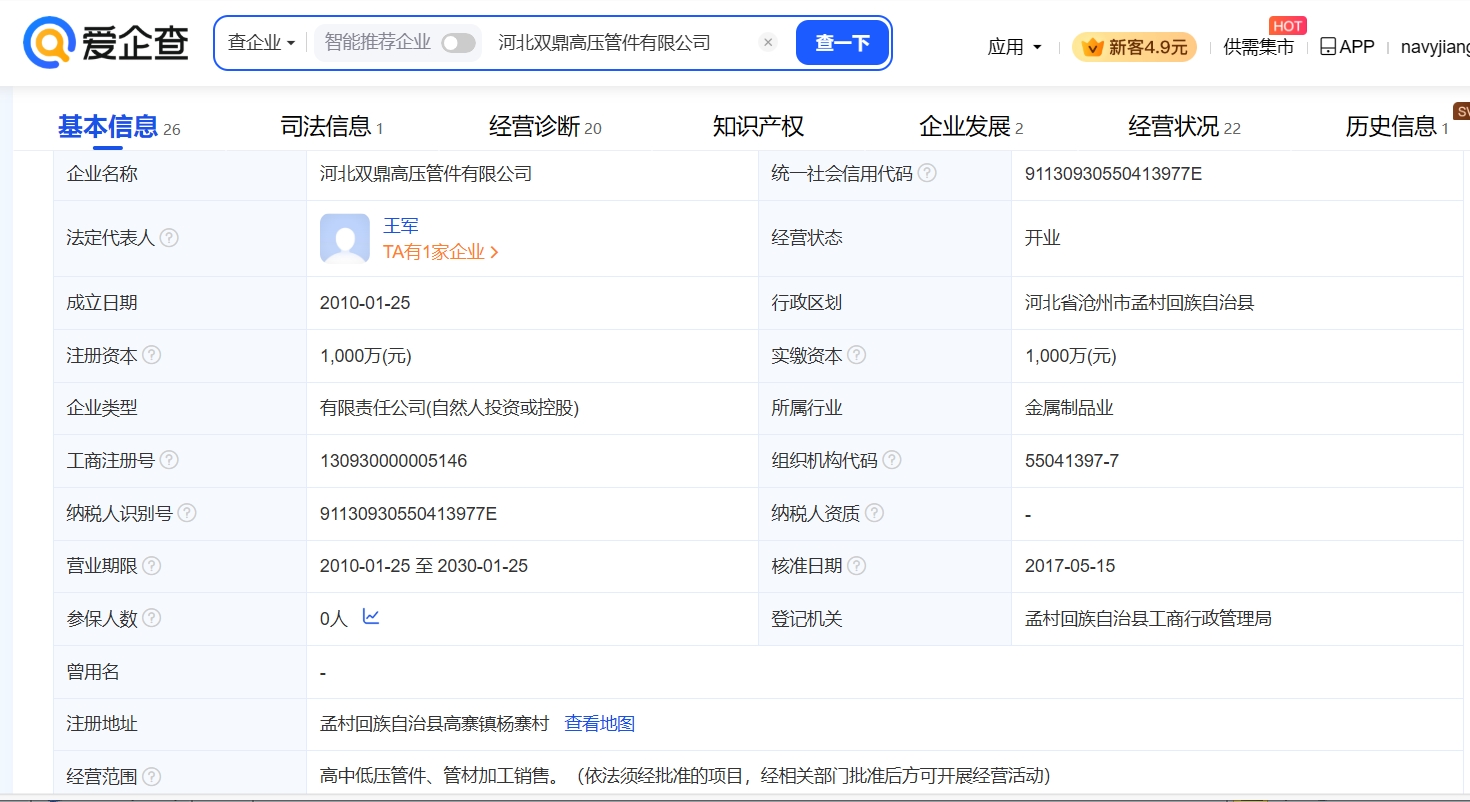Open the 查企业 search type dropdown
The image size is (1470, 802).
261,43
